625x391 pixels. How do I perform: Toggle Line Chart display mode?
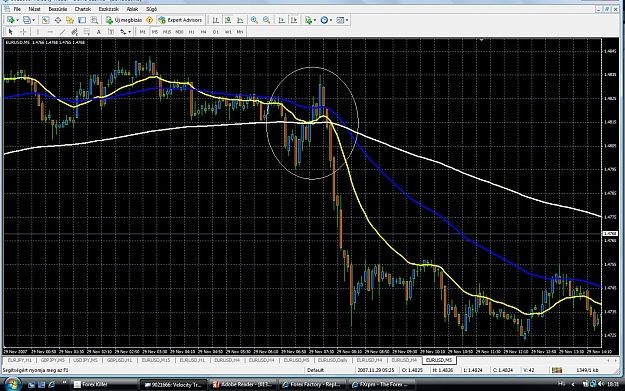click(240, 20)
